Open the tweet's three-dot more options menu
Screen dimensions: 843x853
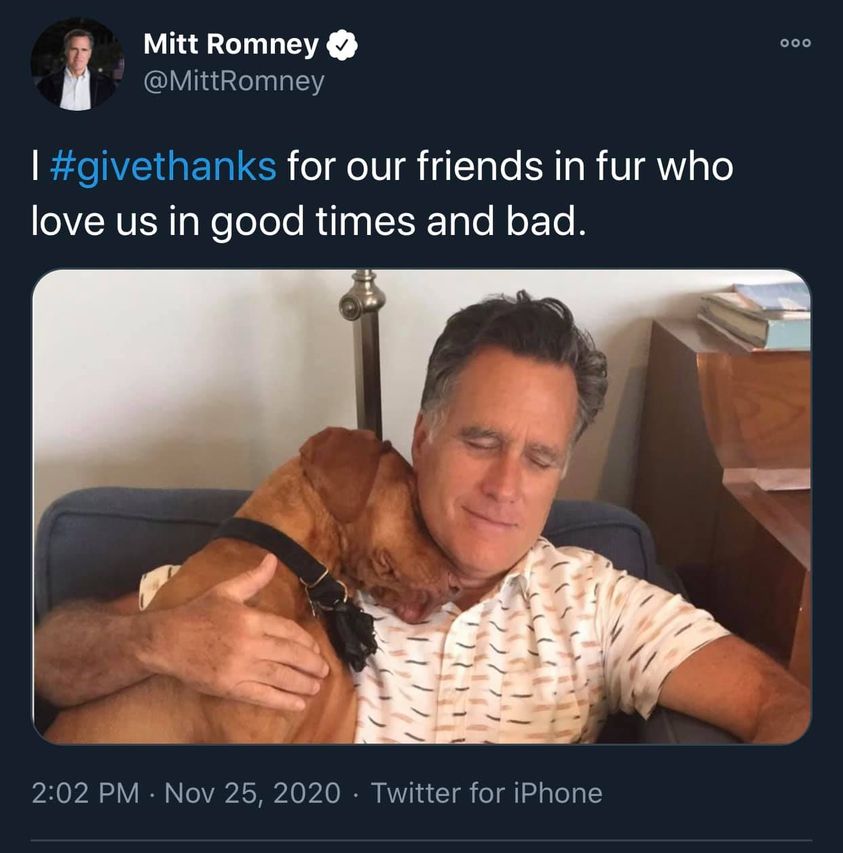click(x=796, y=43)
